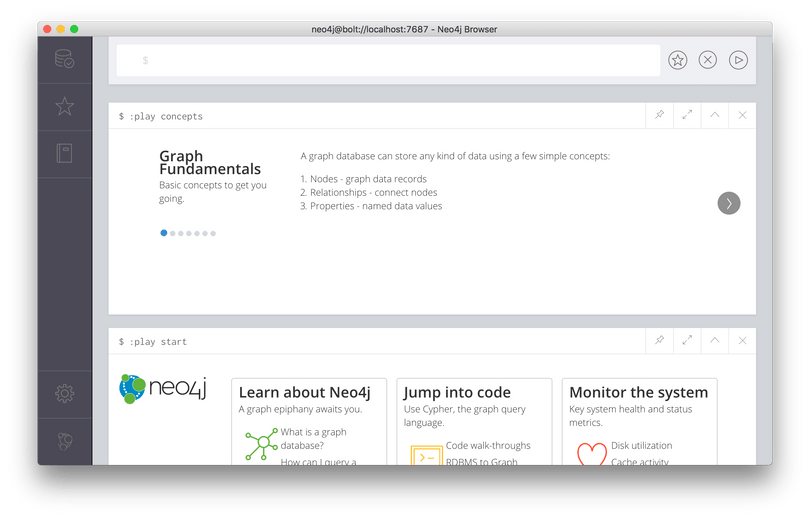Viewport: 810px width, 519px height.
Task: Select second carousel dot
Action: coord(173,233)
